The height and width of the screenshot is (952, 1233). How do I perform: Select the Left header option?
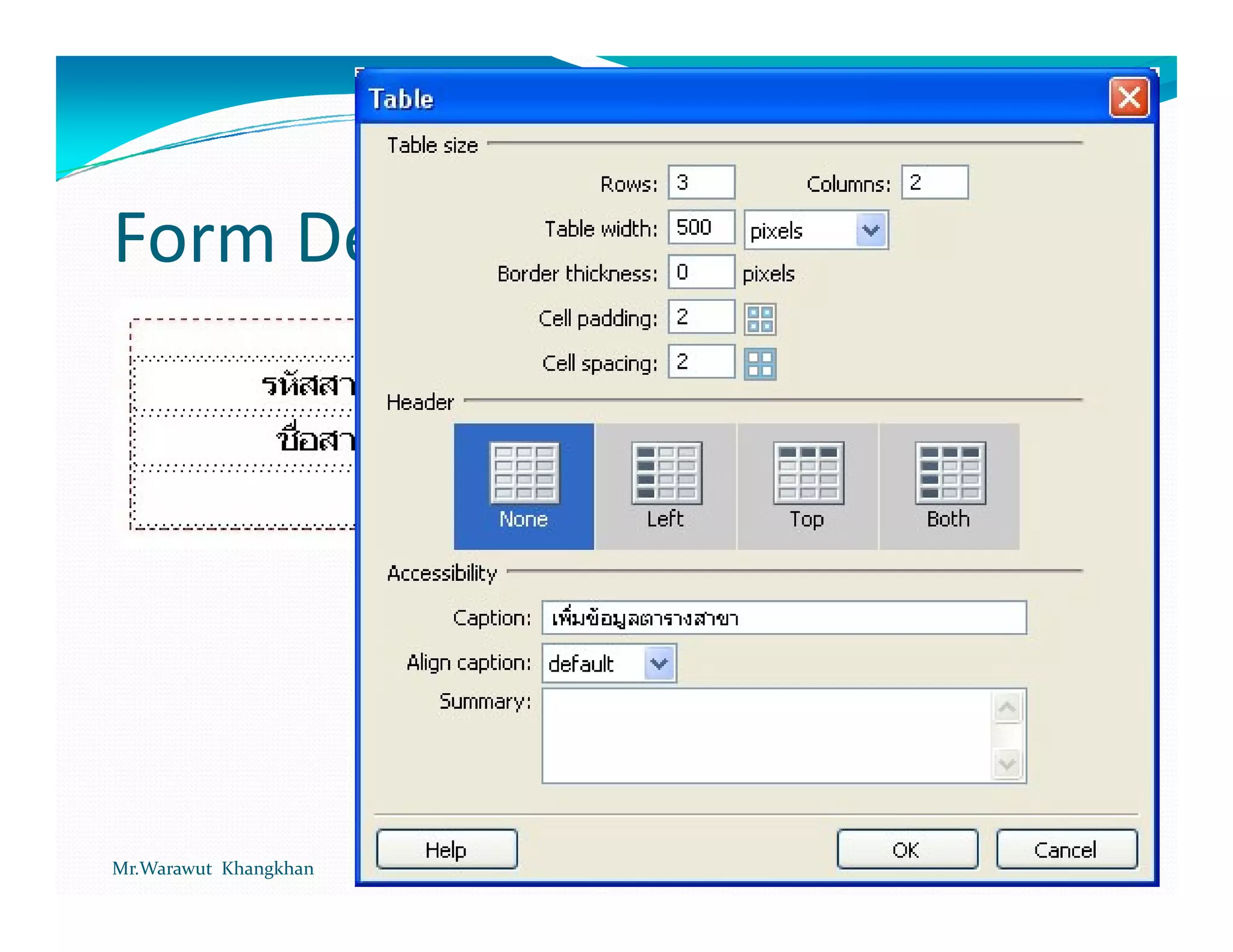coord(666,486)
